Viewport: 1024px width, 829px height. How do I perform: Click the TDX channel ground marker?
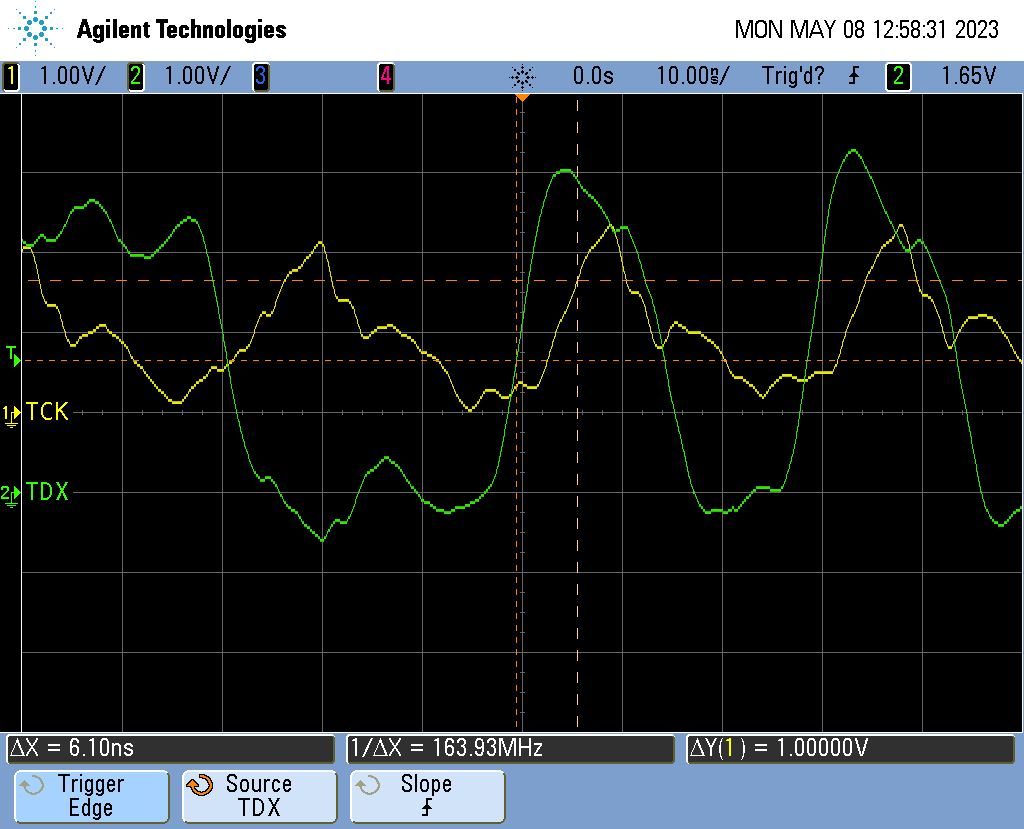[x=12, y=493]
